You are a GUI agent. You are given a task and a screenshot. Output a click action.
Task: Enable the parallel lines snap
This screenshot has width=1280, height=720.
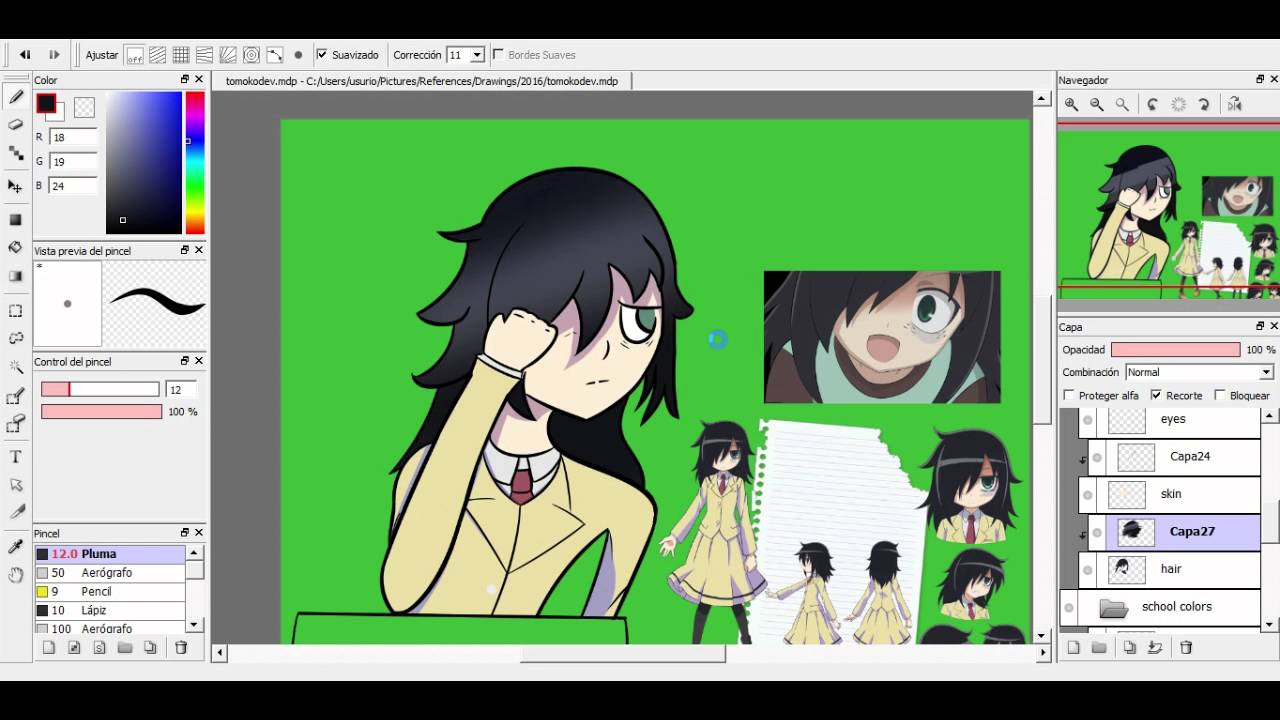(x=157, y=55)
